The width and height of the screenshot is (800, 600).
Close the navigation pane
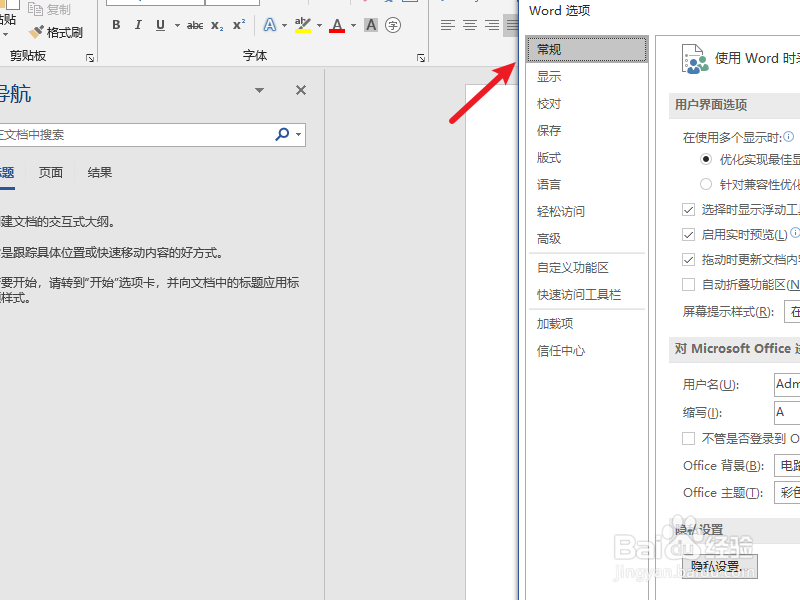tap(301, 90)
